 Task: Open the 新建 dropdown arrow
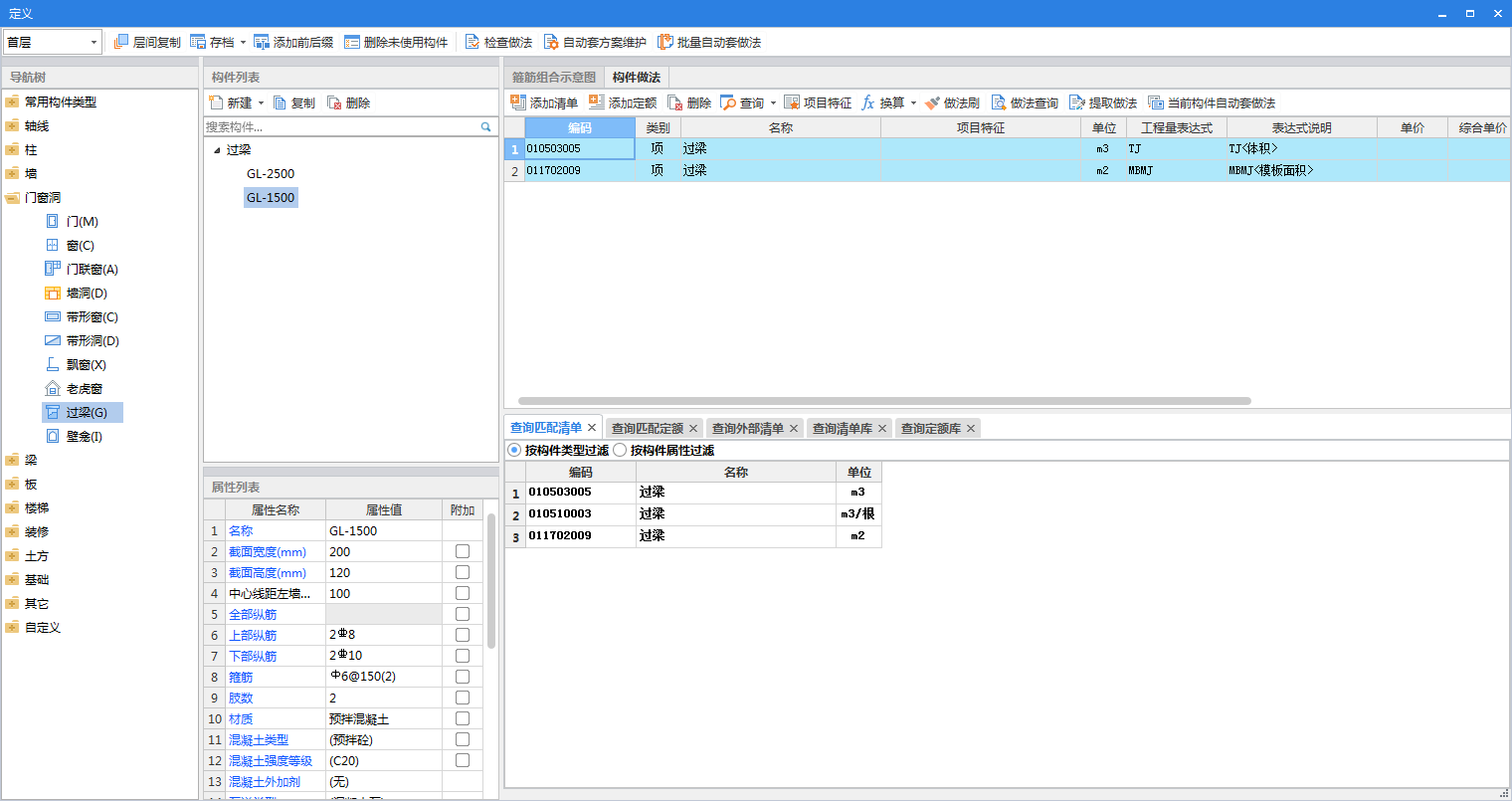(x=262, y=103)
